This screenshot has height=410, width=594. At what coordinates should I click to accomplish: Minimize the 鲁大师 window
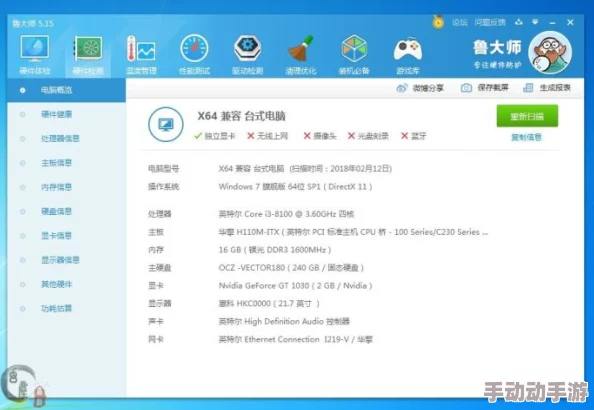(x=553, y=23)
